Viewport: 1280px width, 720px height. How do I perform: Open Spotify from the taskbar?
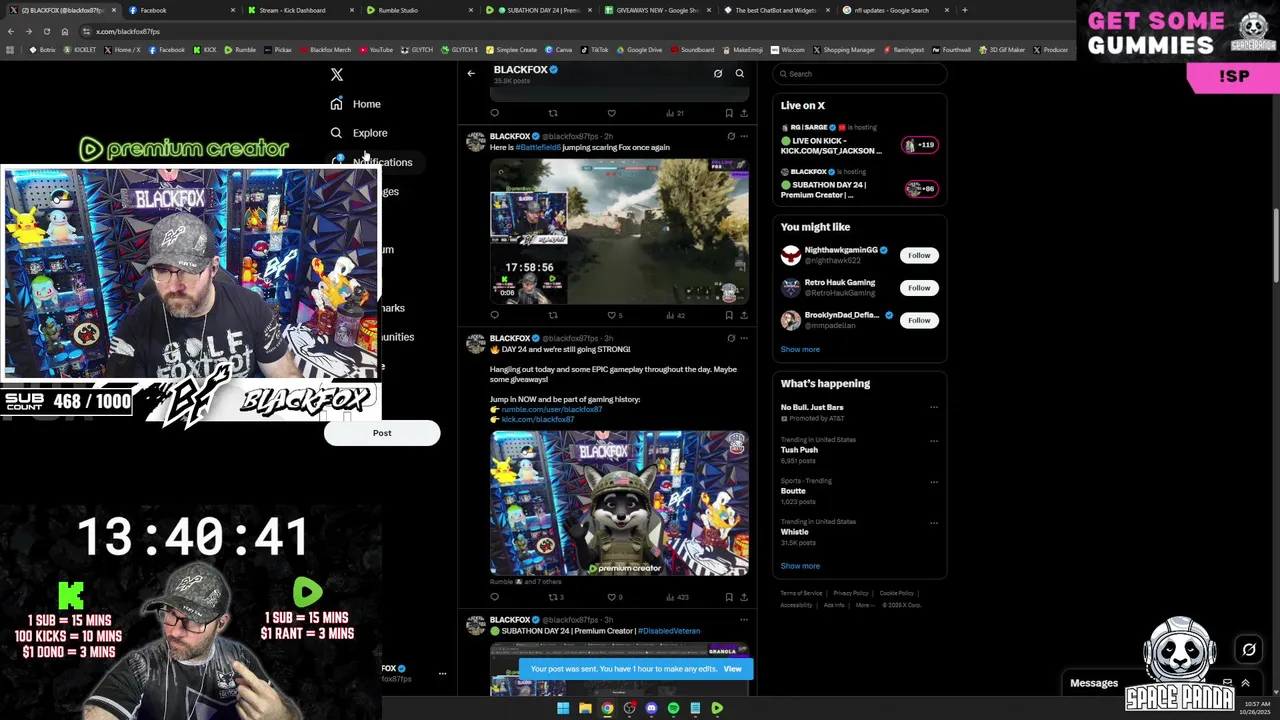tap(673, 708)
